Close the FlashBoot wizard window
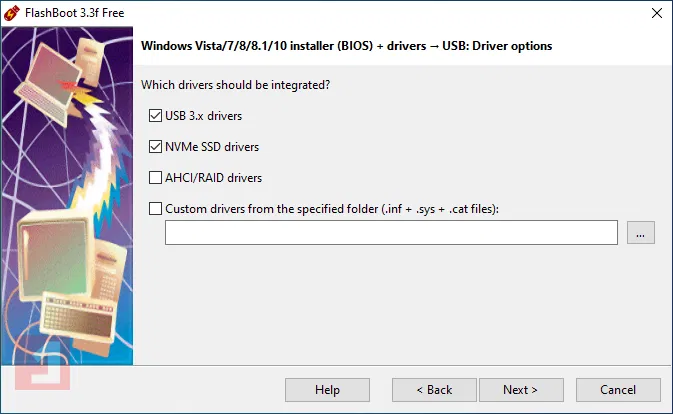 (x=655, y=13)
